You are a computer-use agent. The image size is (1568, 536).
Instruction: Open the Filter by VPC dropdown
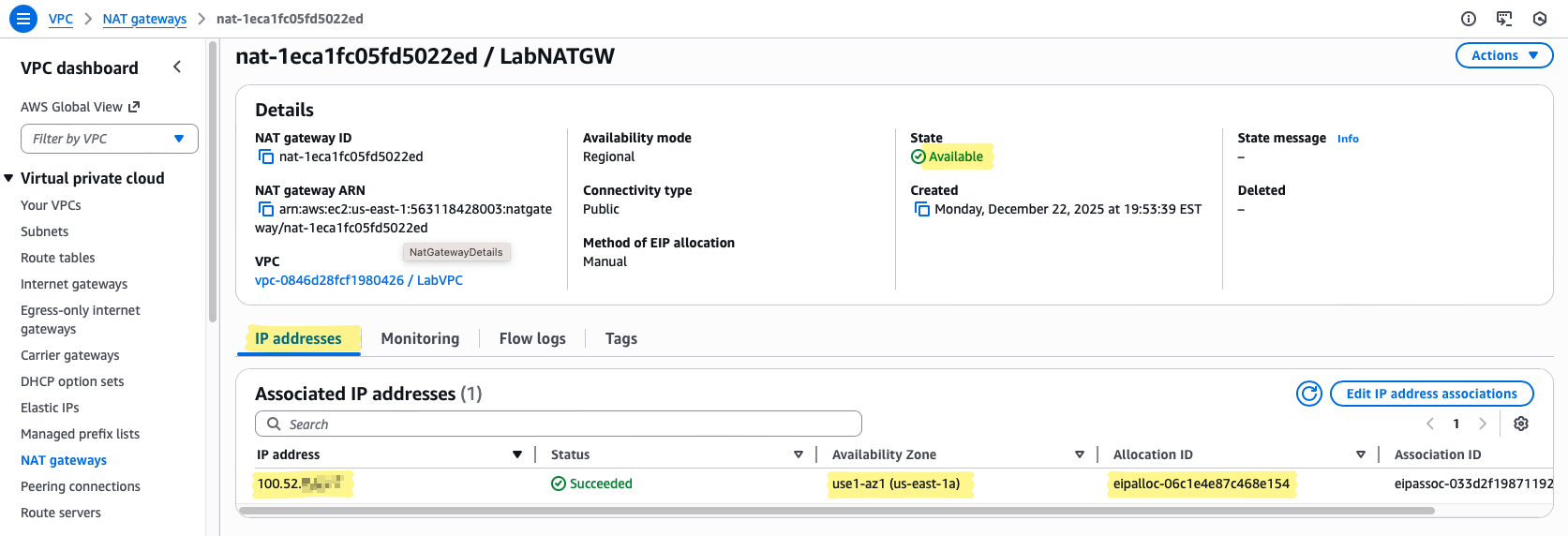click(x=110, y=139)
